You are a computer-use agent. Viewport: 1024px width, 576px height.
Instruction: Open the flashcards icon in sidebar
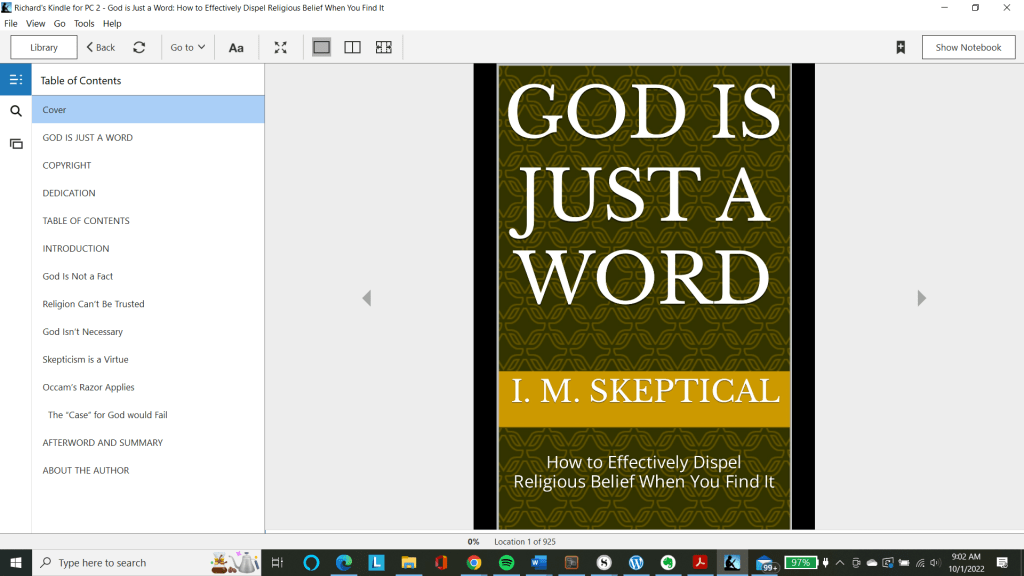pos(15,143)
